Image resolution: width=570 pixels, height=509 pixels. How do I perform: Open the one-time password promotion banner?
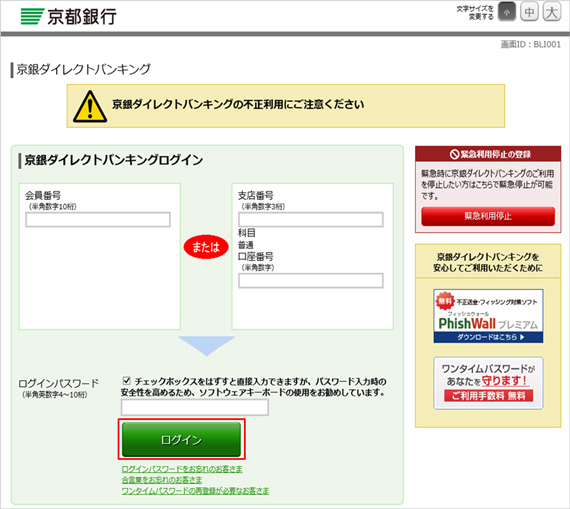(x=488, y=383)
